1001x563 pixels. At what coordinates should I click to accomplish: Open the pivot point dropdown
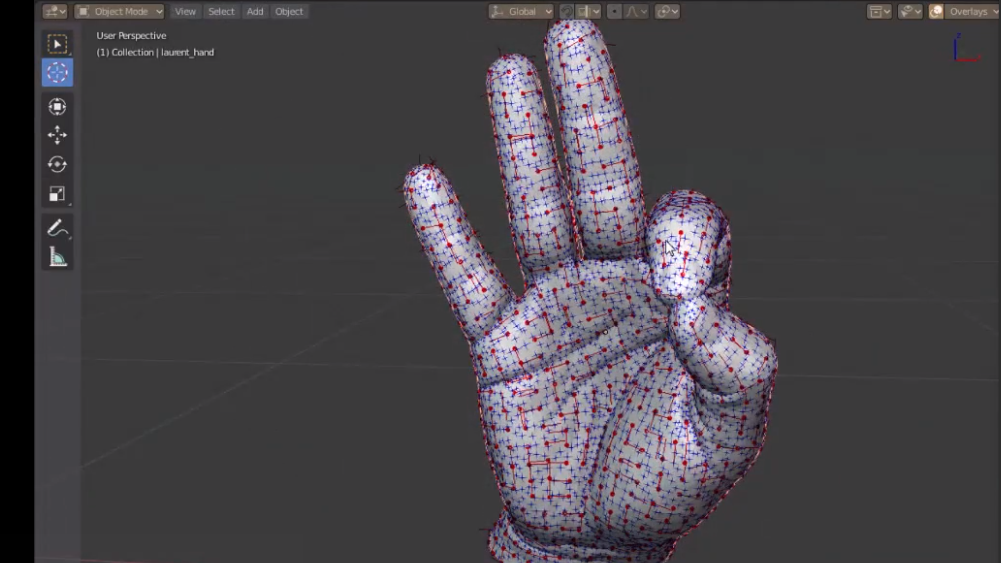(x=667, y=12)
